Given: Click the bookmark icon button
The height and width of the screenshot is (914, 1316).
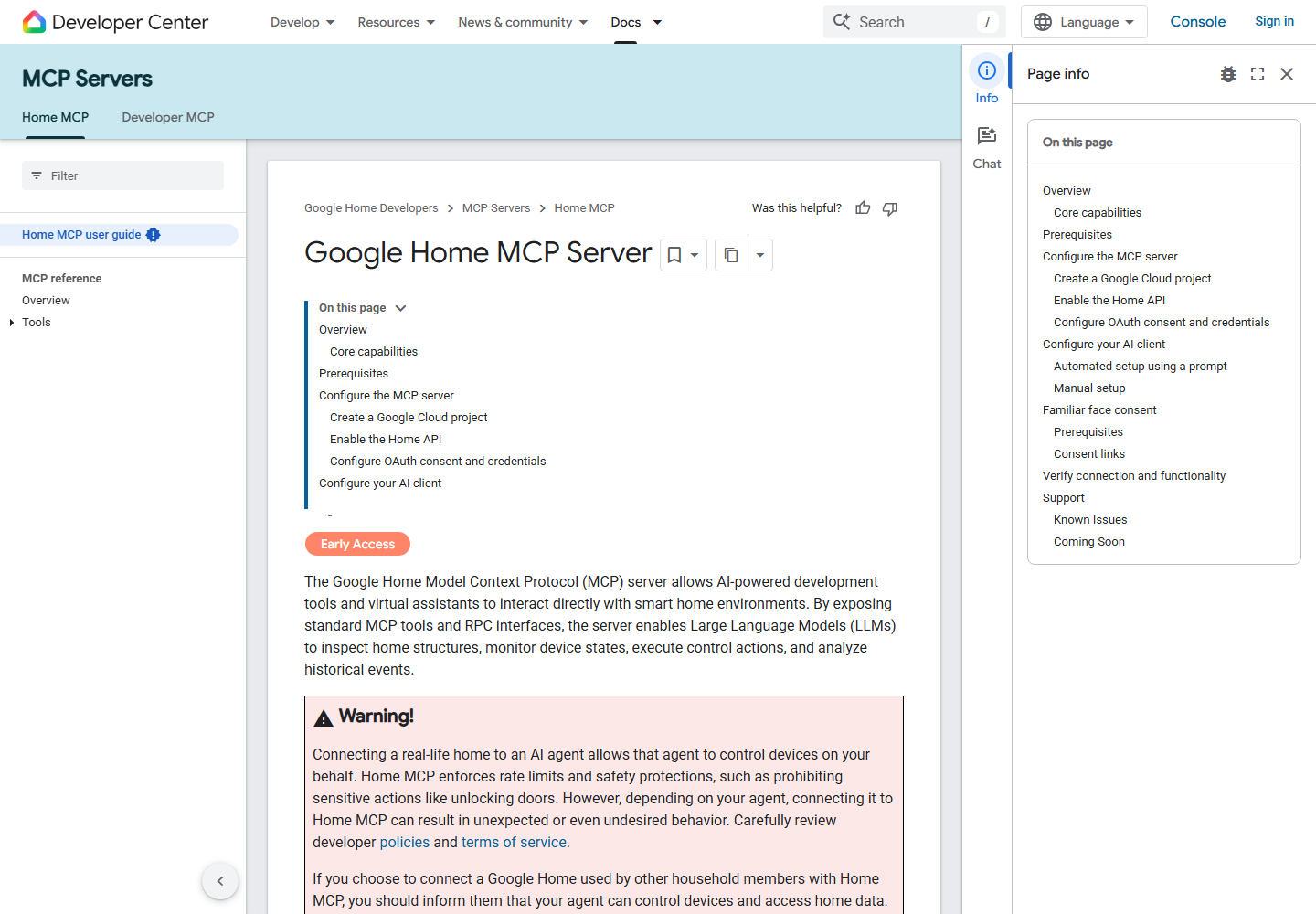Looking at the screenshot, I should [x=674, y=255].
